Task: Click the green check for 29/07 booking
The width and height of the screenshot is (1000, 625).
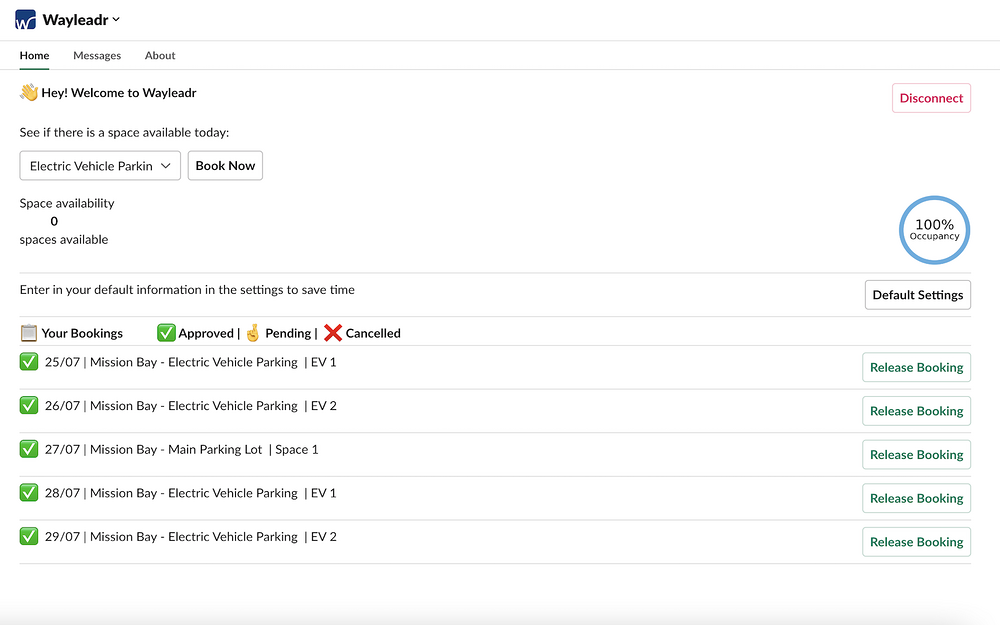Action: click(x=29, y=536)
